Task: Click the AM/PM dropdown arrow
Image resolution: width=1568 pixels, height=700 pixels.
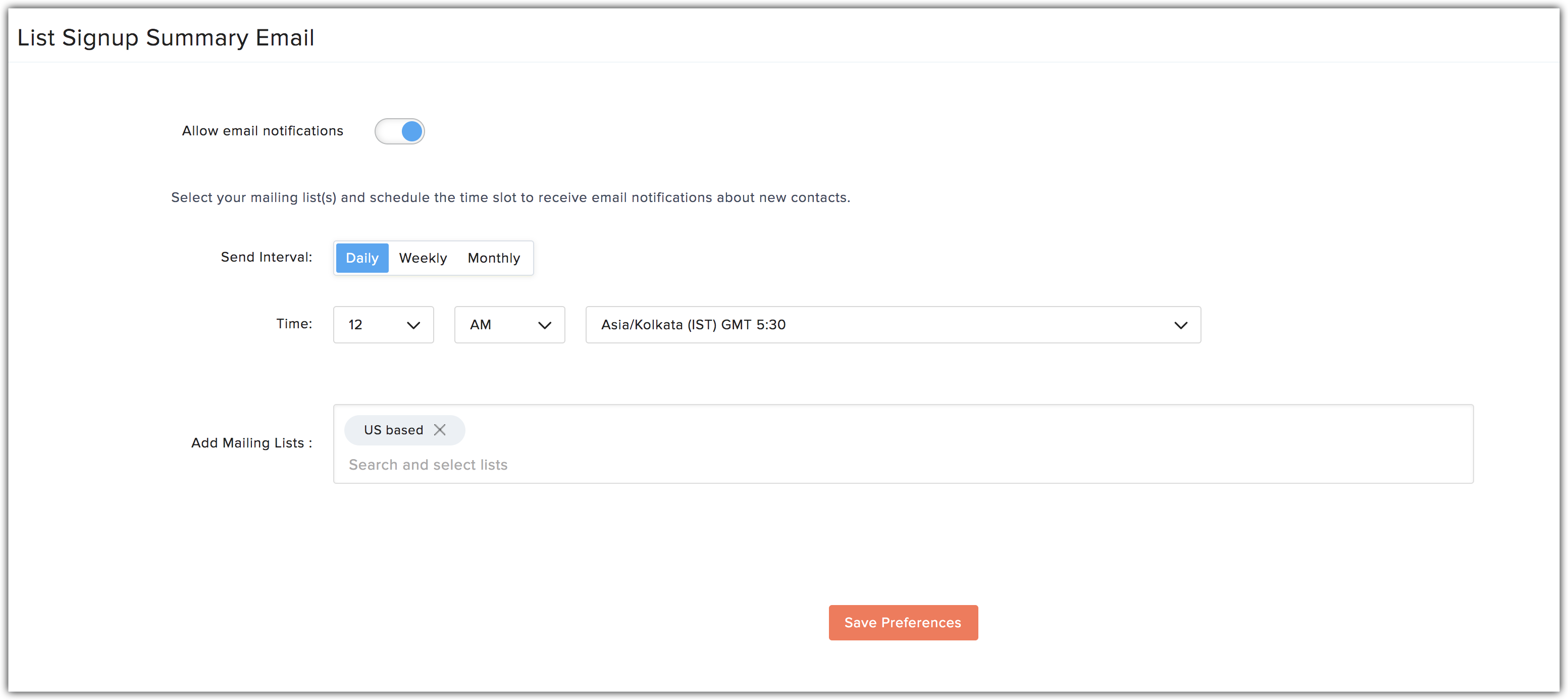Action: point(545,325)
